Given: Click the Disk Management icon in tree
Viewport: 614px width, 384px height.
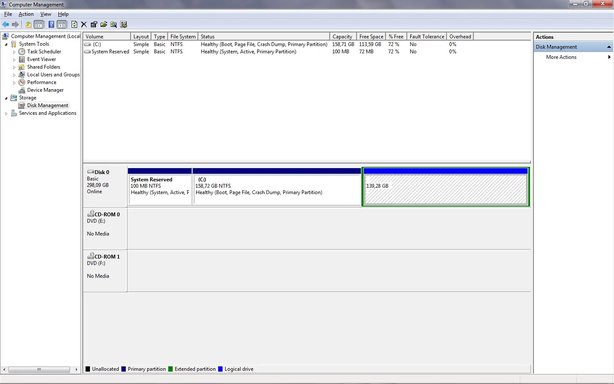Looking at the screenshot, I should (22, 105).
